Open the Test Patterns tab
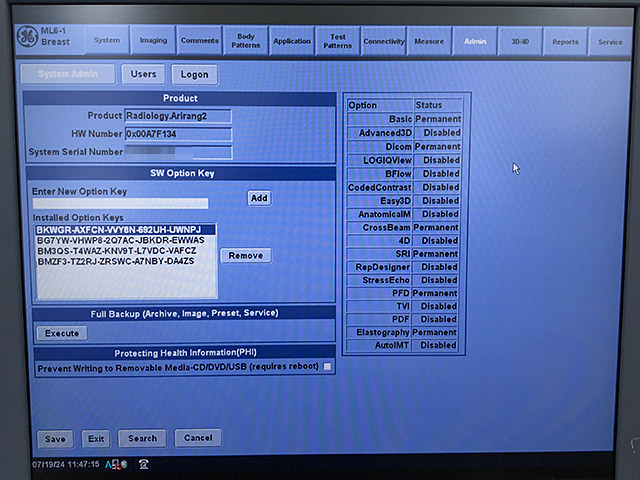This screenshot has height=480, width=640. coord(338,41)
